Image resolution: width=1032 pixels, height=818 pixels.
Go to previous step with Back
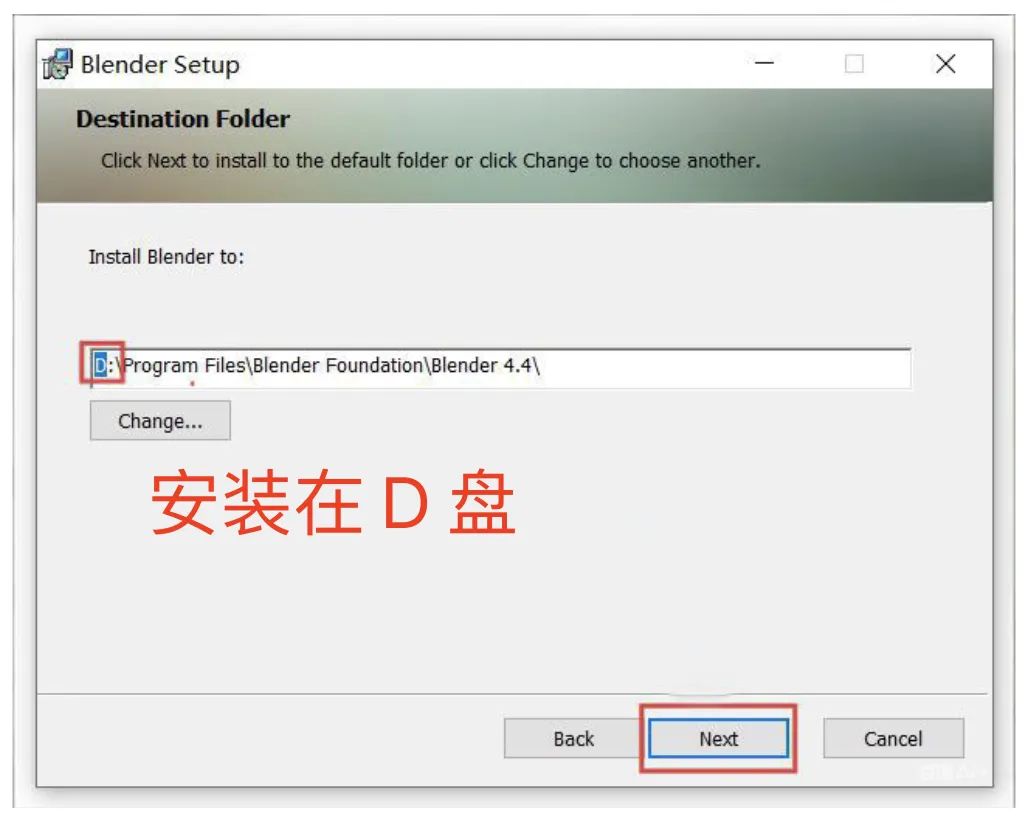[573, 738]
